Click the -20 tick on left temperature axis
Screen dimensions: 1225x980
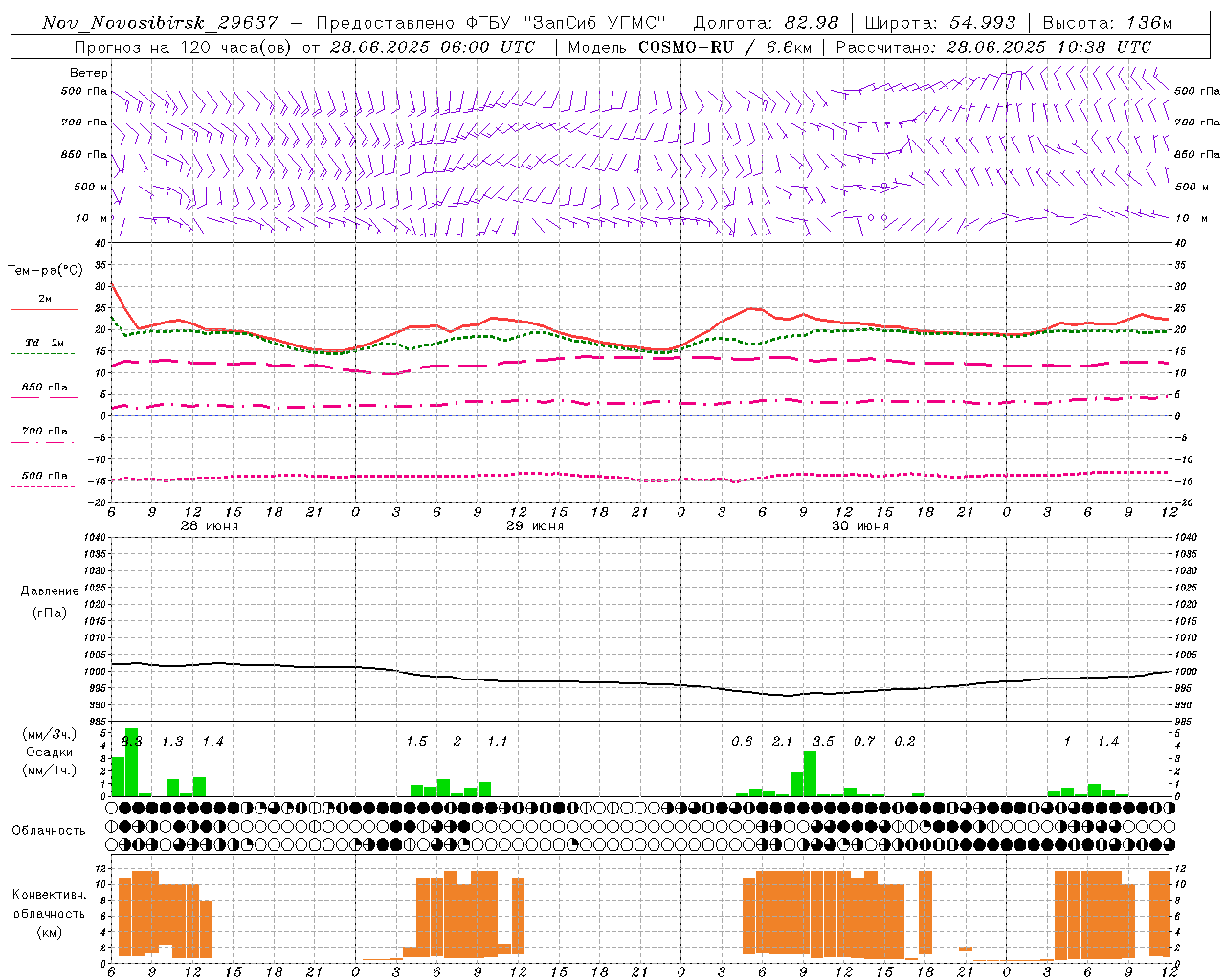(x=98, y=502)
